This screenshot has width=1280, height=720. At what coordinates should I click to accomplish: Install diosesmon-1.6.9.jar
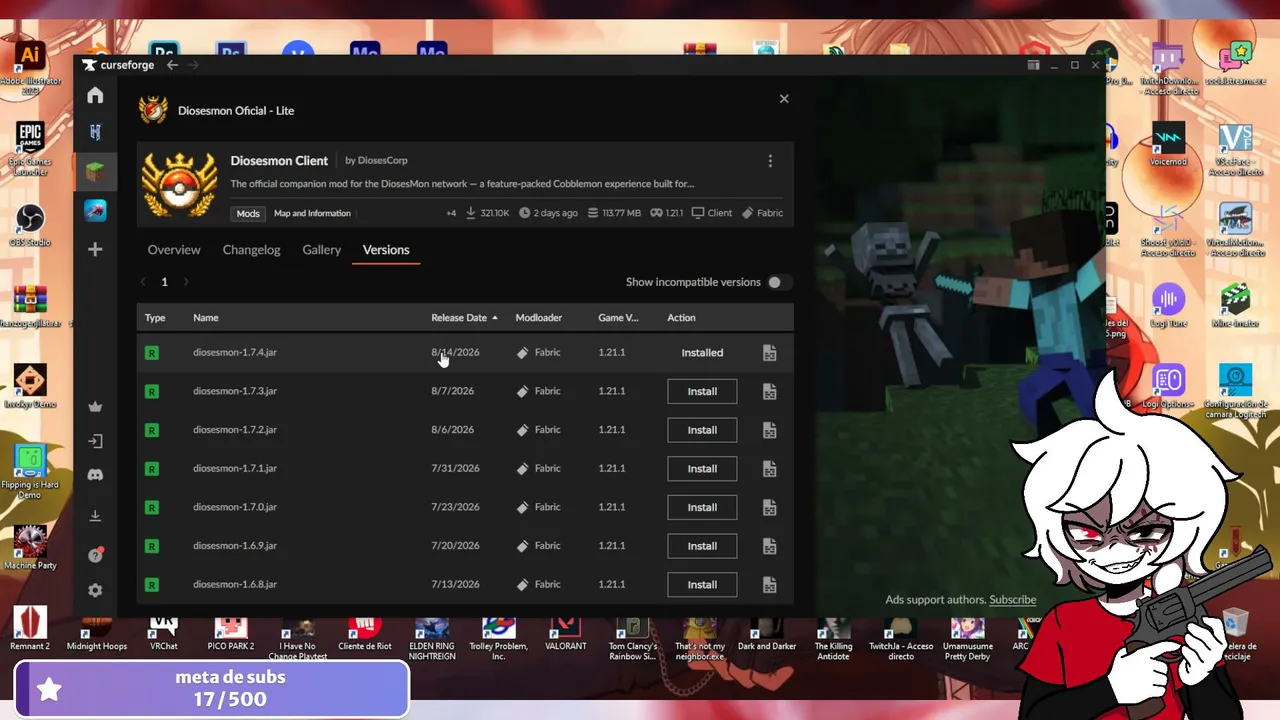click(x=702, y=546)
